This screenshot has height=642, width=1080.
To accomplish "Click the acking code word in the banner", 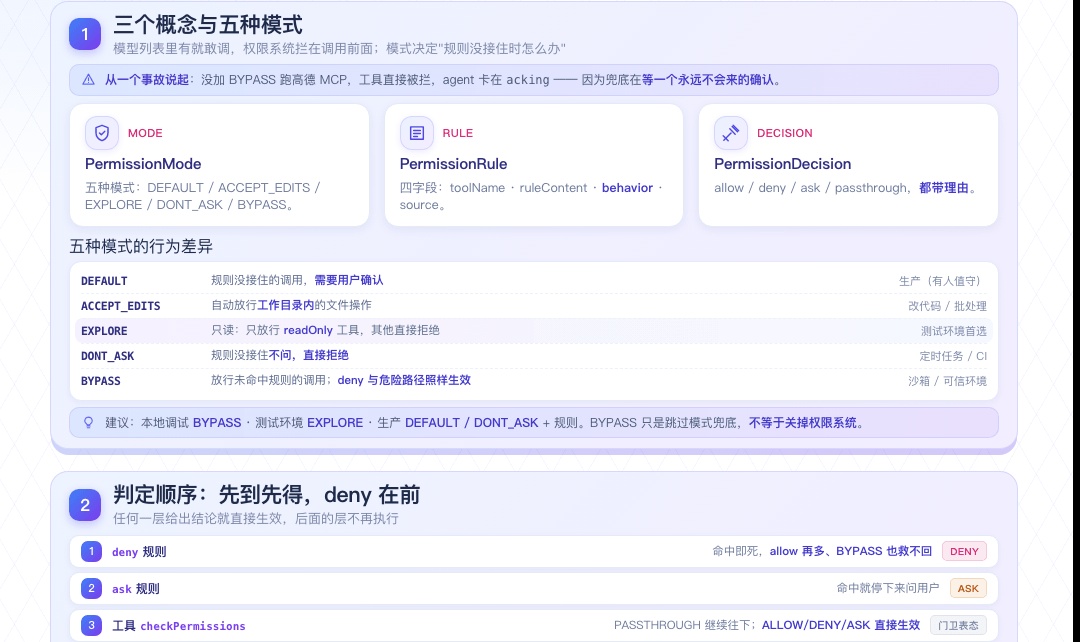I will [x=528, y=80].
